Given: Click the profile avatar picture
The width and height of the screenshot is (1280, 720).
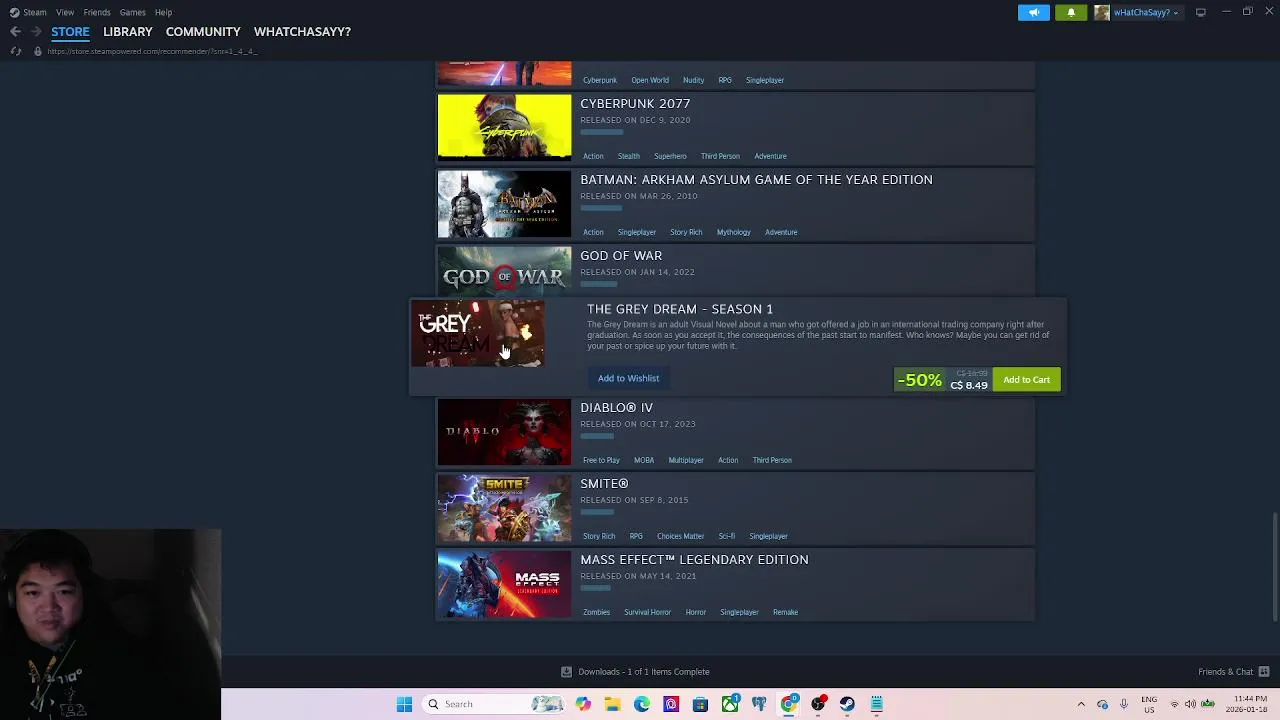Looking at the screenshot, I should [1102, 12].
